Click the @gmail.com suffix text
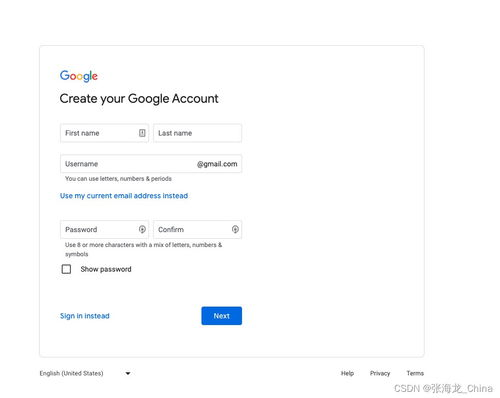 coord(217,164)
